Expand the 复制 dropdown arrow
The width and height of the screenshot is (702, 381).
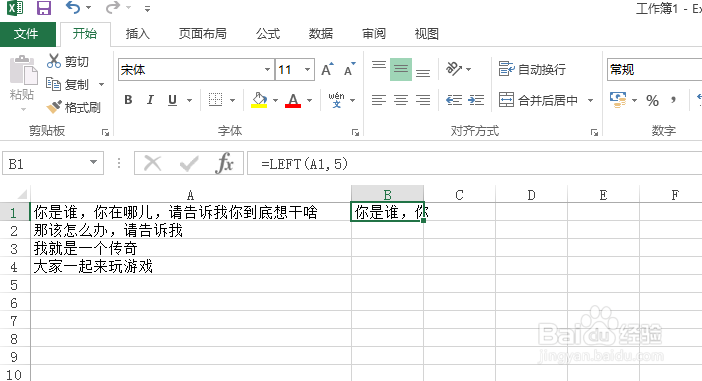(102, 84)
